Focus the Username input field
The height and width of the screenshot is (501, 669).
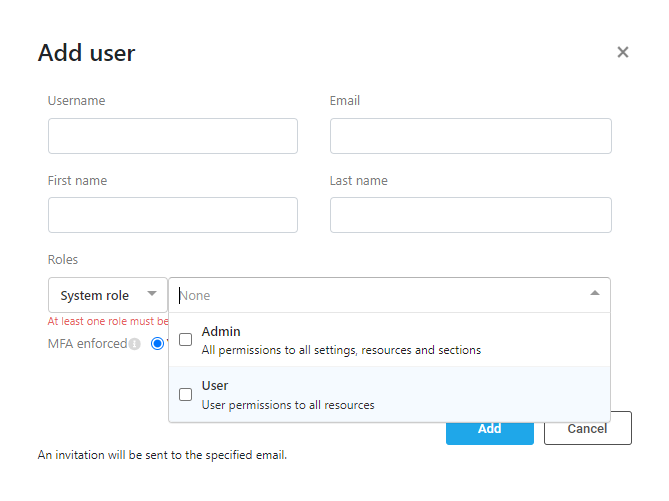point(172,136)
